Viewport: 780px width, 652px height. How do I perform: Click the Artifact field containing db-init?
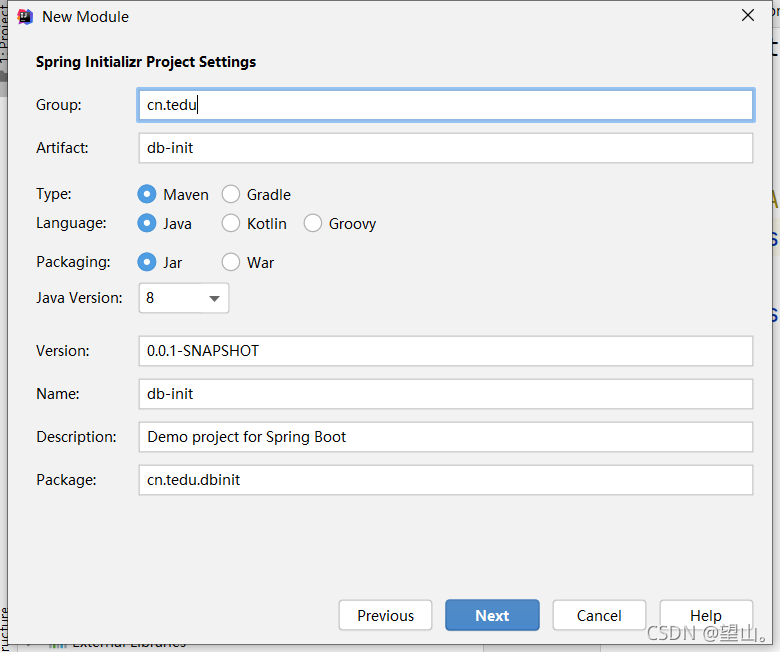tap(446, 148)
